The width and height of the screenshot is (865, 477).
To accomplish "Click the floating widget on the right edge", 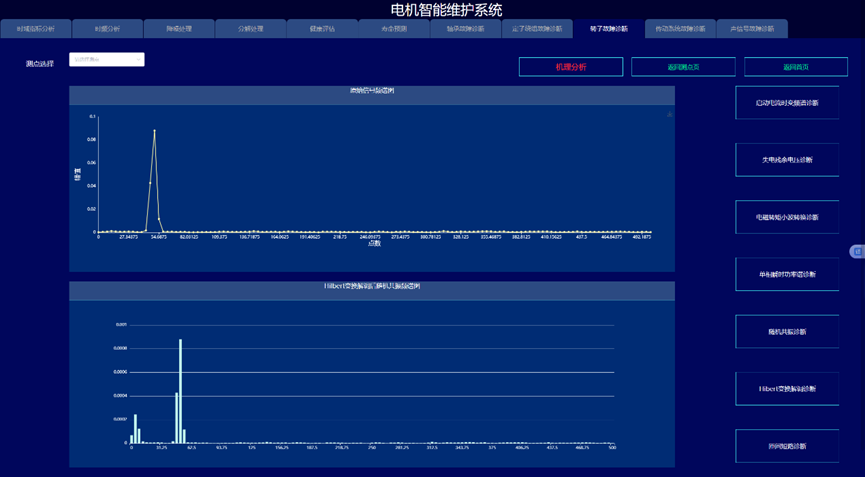I will click(x=857, y=251).
